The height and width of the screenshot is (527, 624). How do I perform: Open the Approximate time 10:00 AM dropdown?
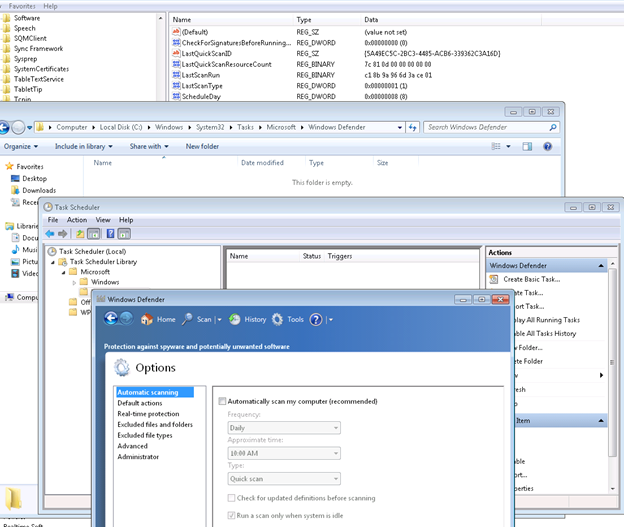(284, 453)
